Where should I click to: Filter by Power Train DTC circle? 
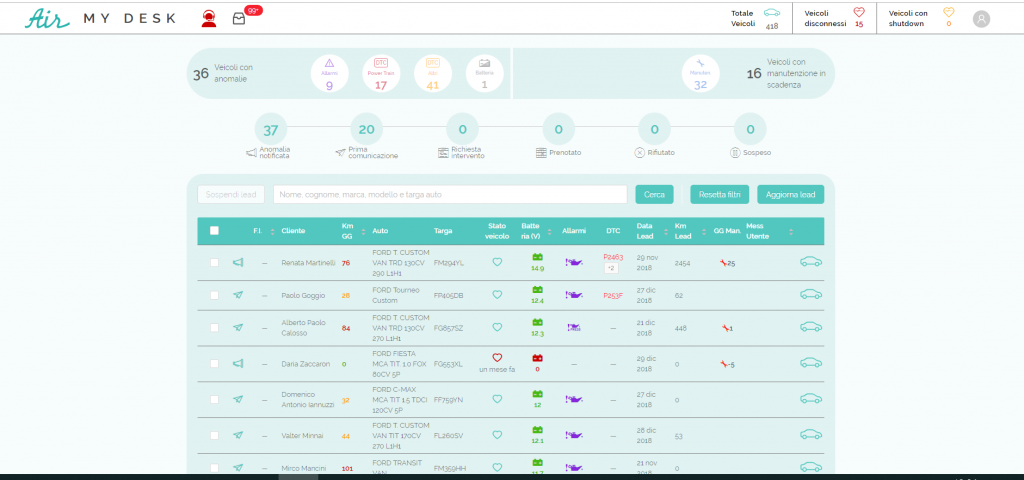381,73
